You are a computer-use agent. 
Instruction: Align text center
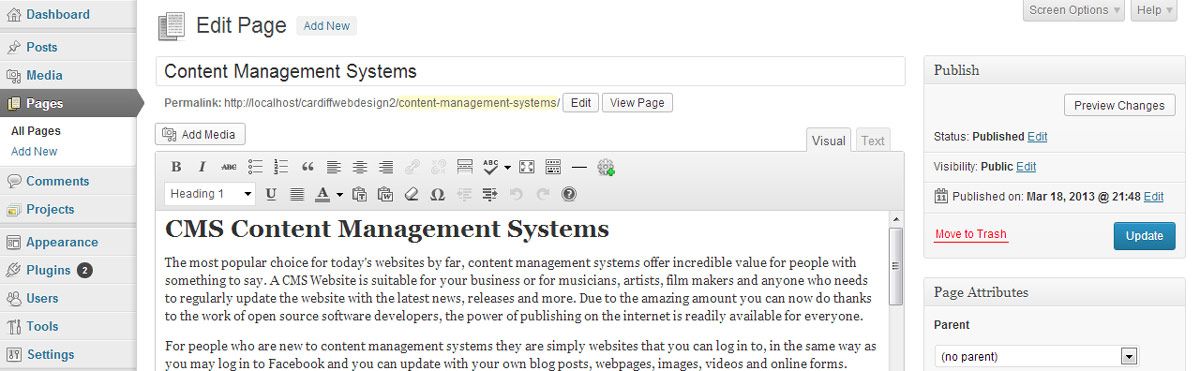click(360, 167)
